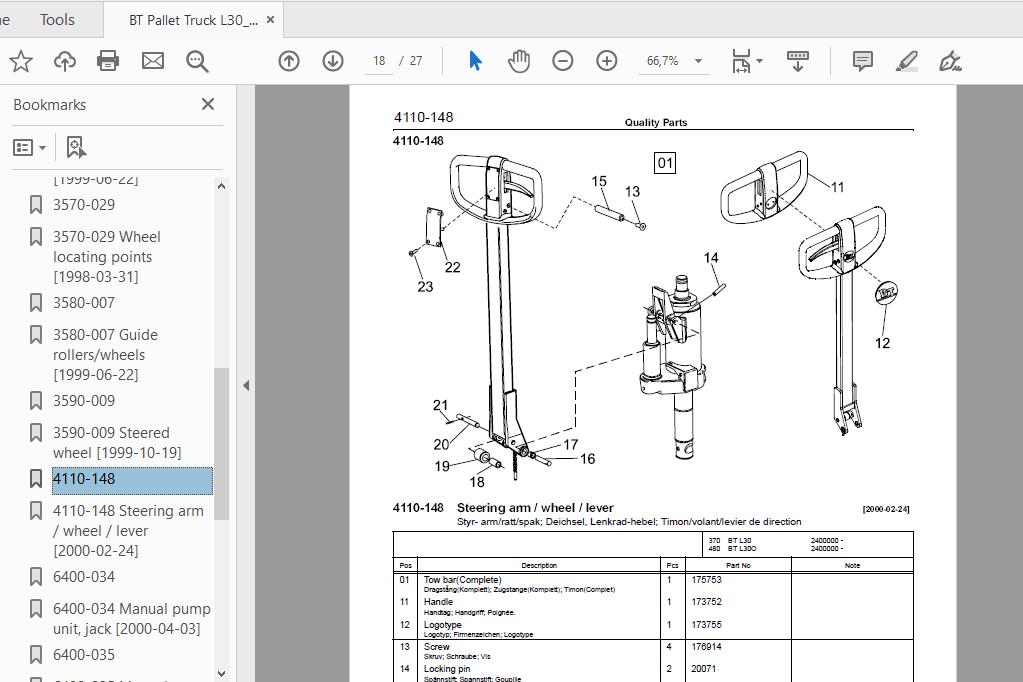The image size is (1023, 682).
Task: Open bookmark 6400-034 Manual pump unit, jack
Action: click(131, 619)
